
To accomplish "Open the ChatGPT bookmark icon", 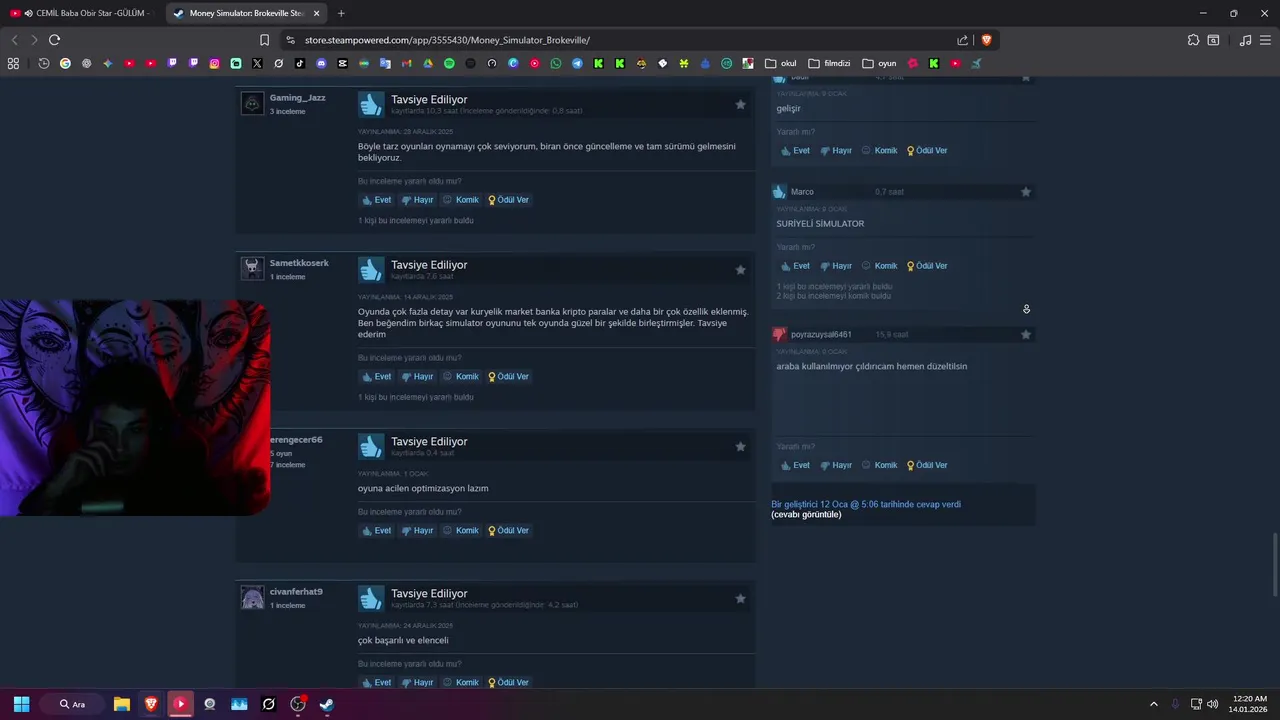I will [87, 63].
